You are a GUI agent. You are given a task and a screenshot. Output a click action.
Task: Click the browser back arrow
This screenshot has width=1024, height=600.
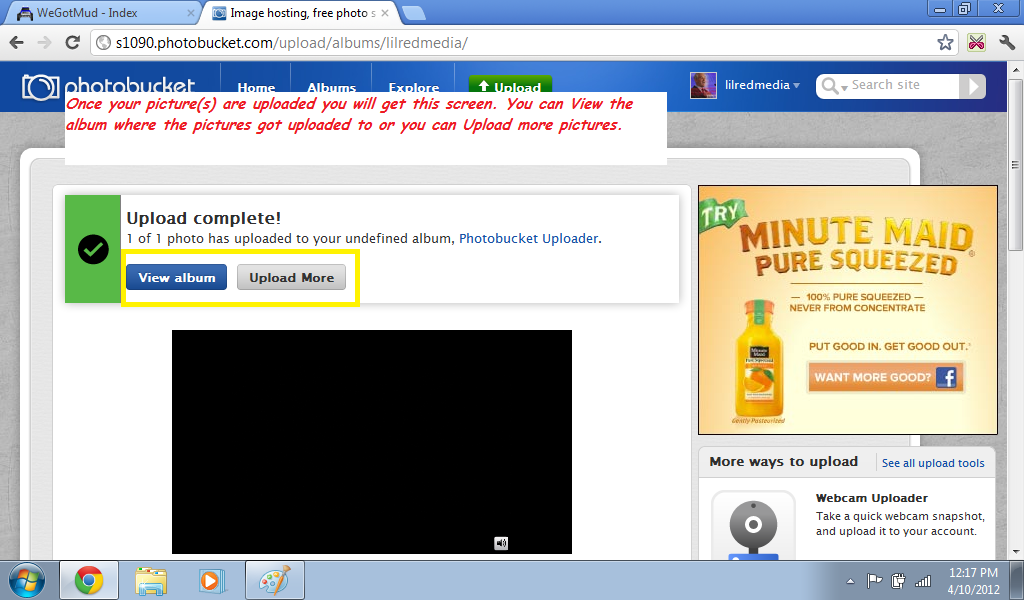tap(17, 43)
